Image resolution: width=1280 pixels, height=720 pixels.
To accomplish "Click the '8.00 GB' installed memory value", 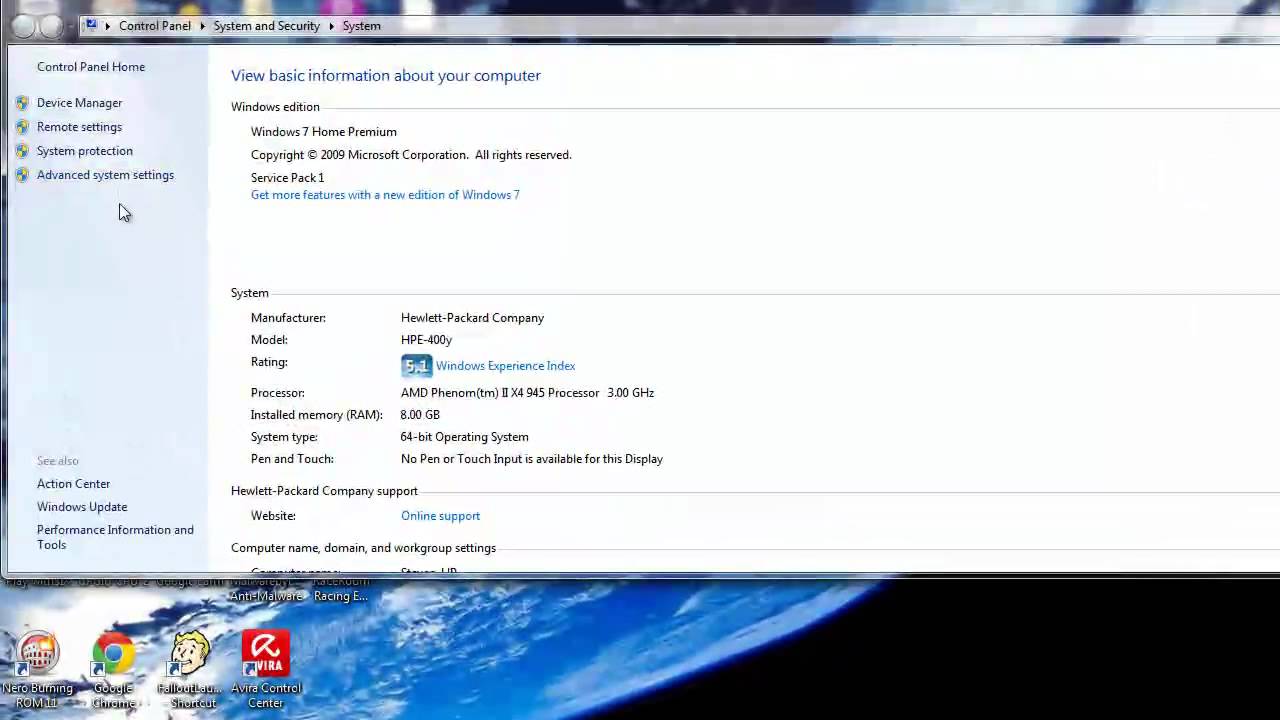I will [420, 415].
